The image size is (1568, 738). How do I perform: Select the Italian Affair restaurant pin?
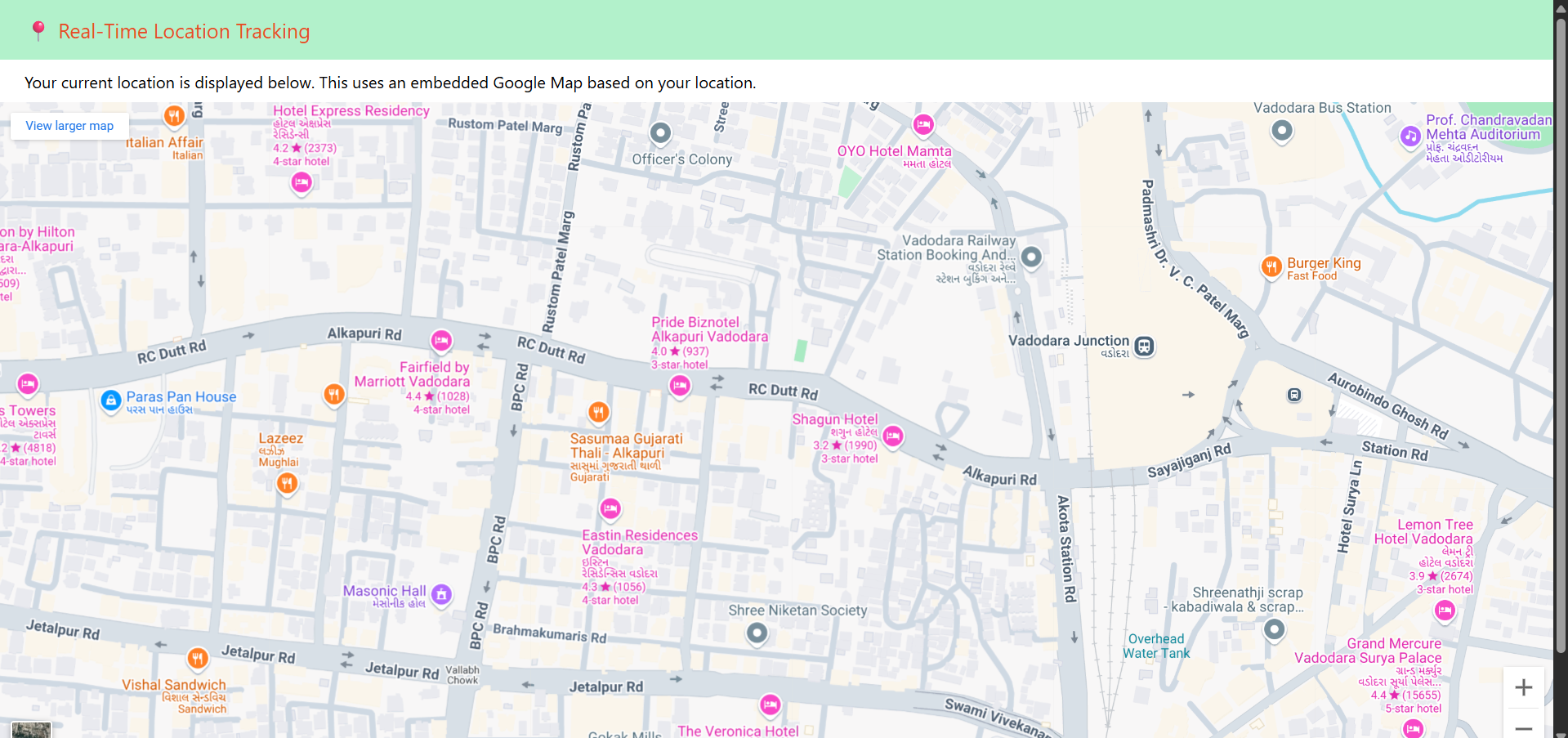(x=174, y=116)
